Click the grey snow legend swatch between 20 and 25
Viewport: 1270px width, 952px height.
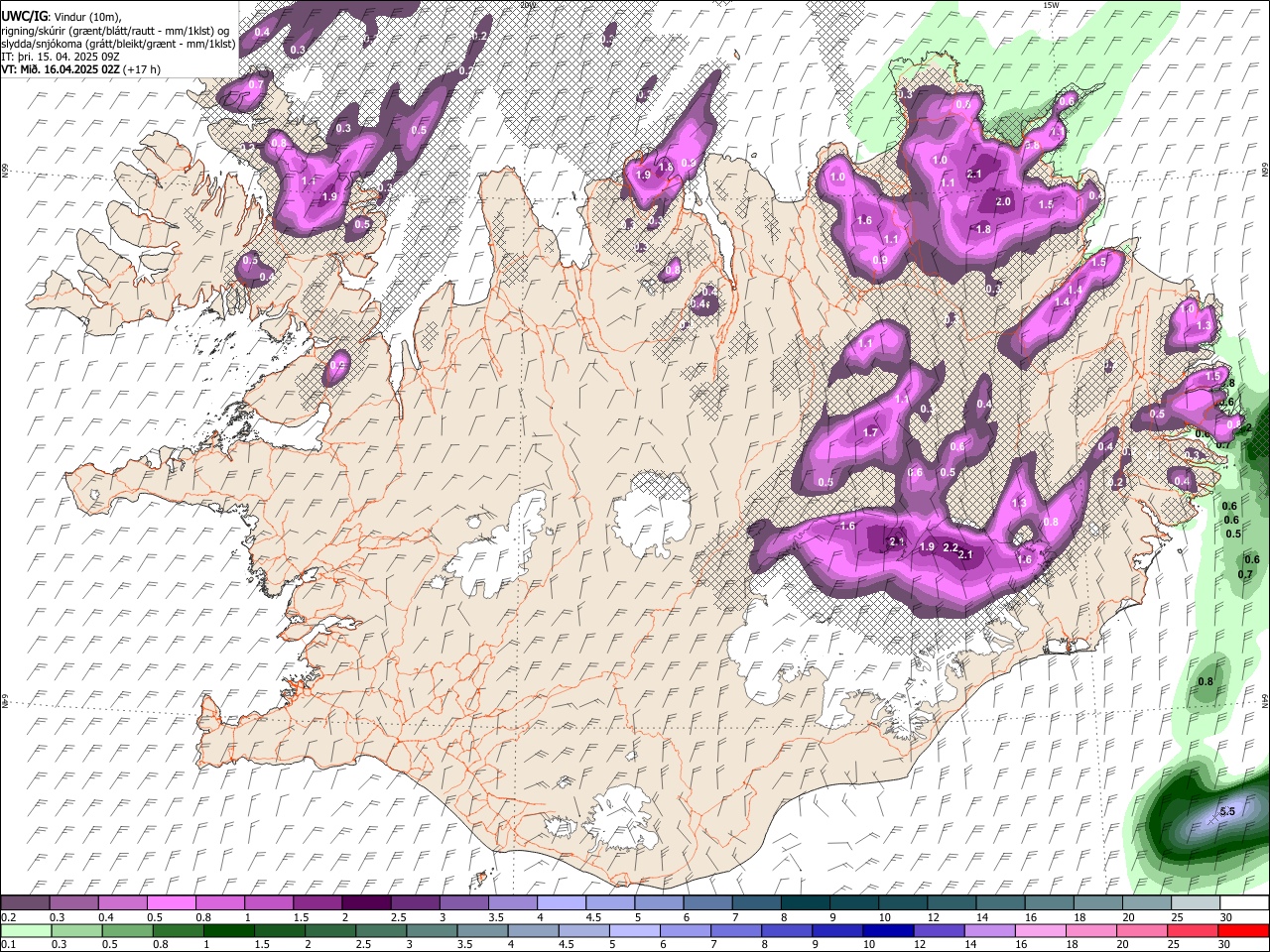[x=1145, y=903]
